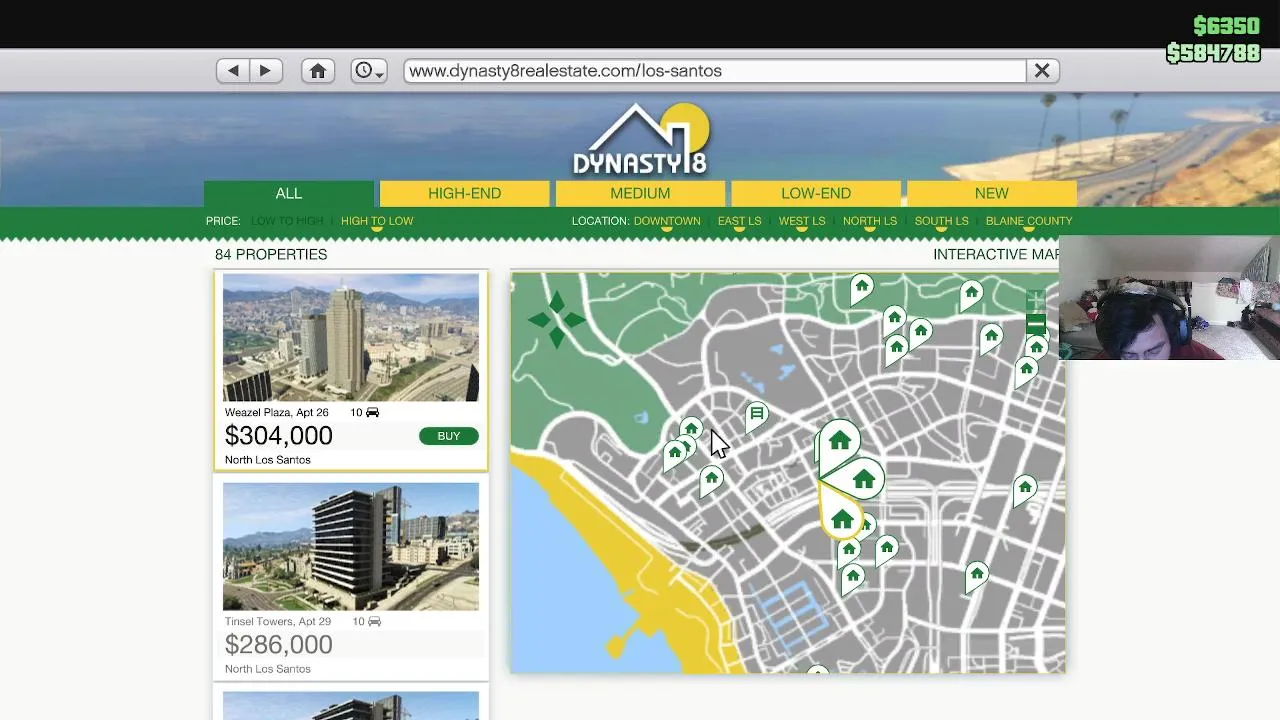Image resolution: width=1280 pixels, height=720 pixels.
Task: Pan the map down with the compass arrow
Action: click(x=557, y=338)
